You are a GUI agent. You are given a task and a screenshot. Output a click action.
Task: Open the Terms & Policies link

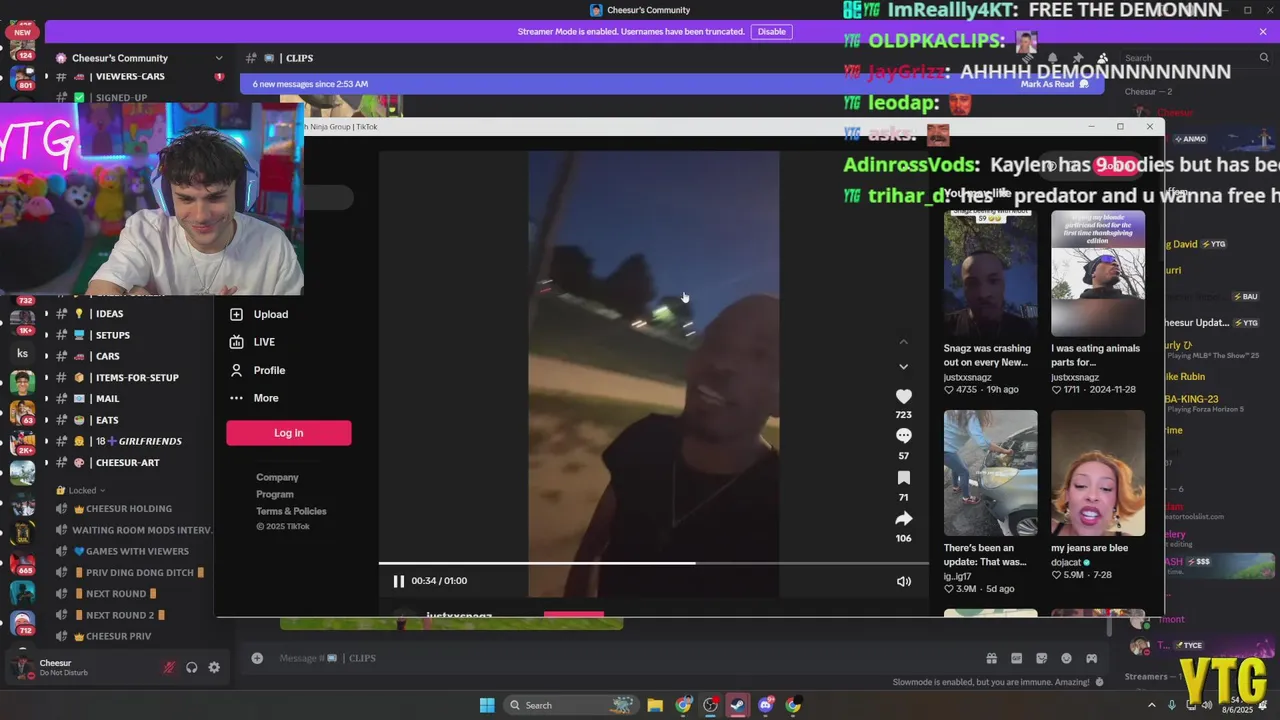[x=291, y=511]
